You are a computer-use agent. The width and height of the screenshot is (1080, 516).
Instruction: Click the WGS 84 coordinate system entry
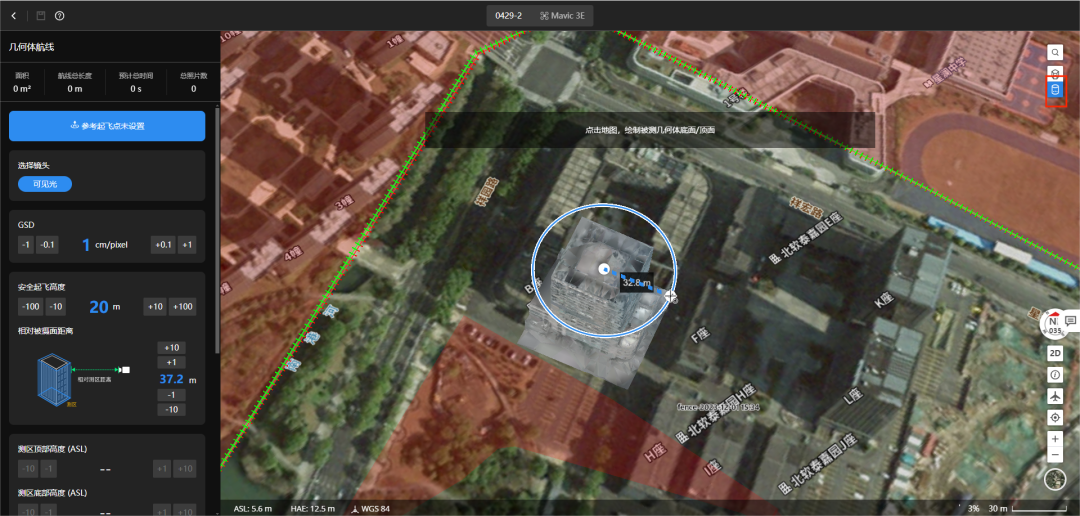[371, 508]
